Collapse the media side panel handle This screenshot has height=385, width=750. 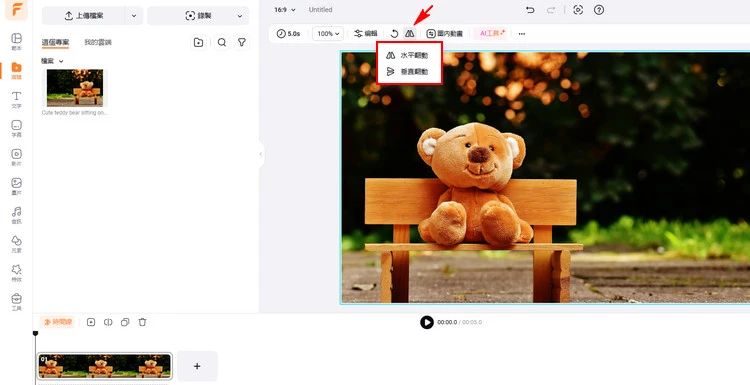click(261, 154)
